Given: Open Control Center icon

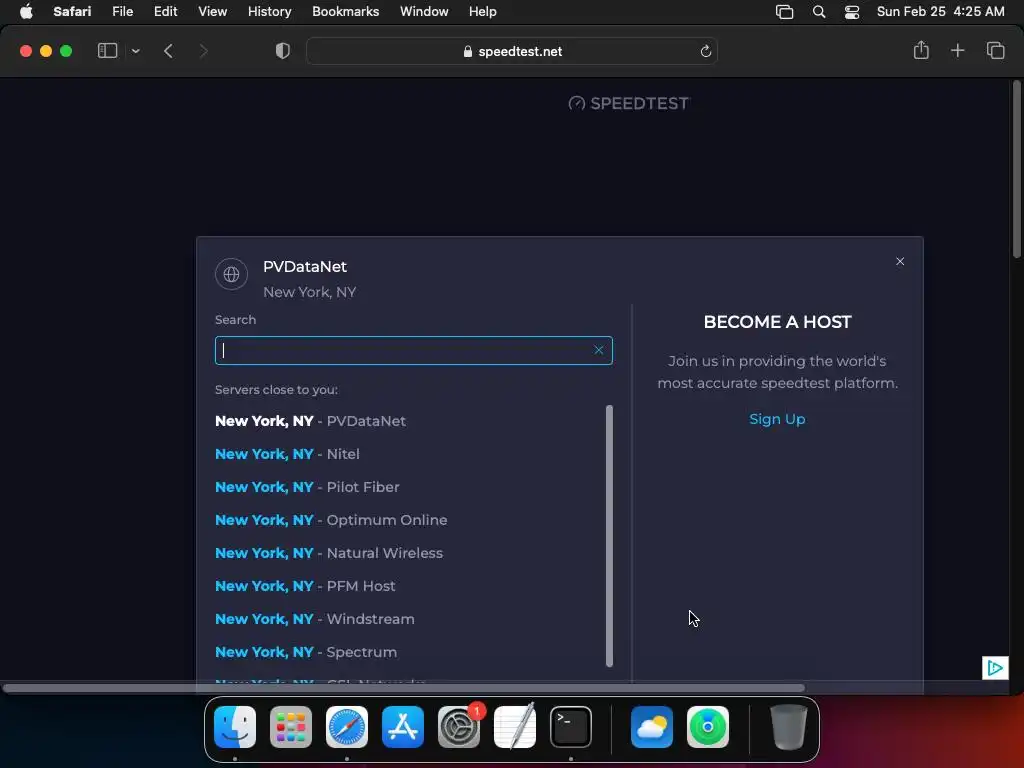Looking at the screenshot, I should [x=852, y=12].
